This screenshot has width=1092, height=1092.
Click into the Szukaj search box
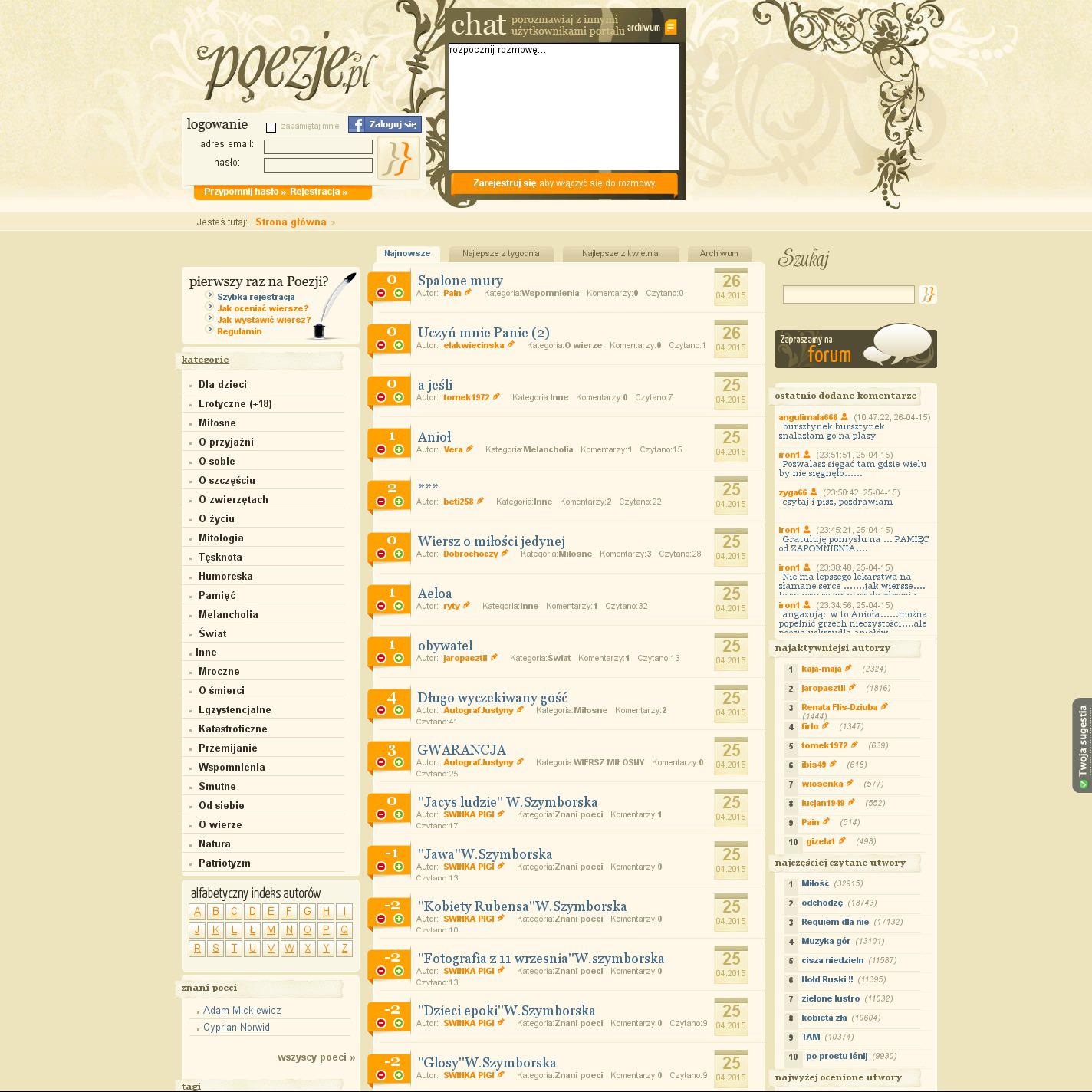point(849,294)
